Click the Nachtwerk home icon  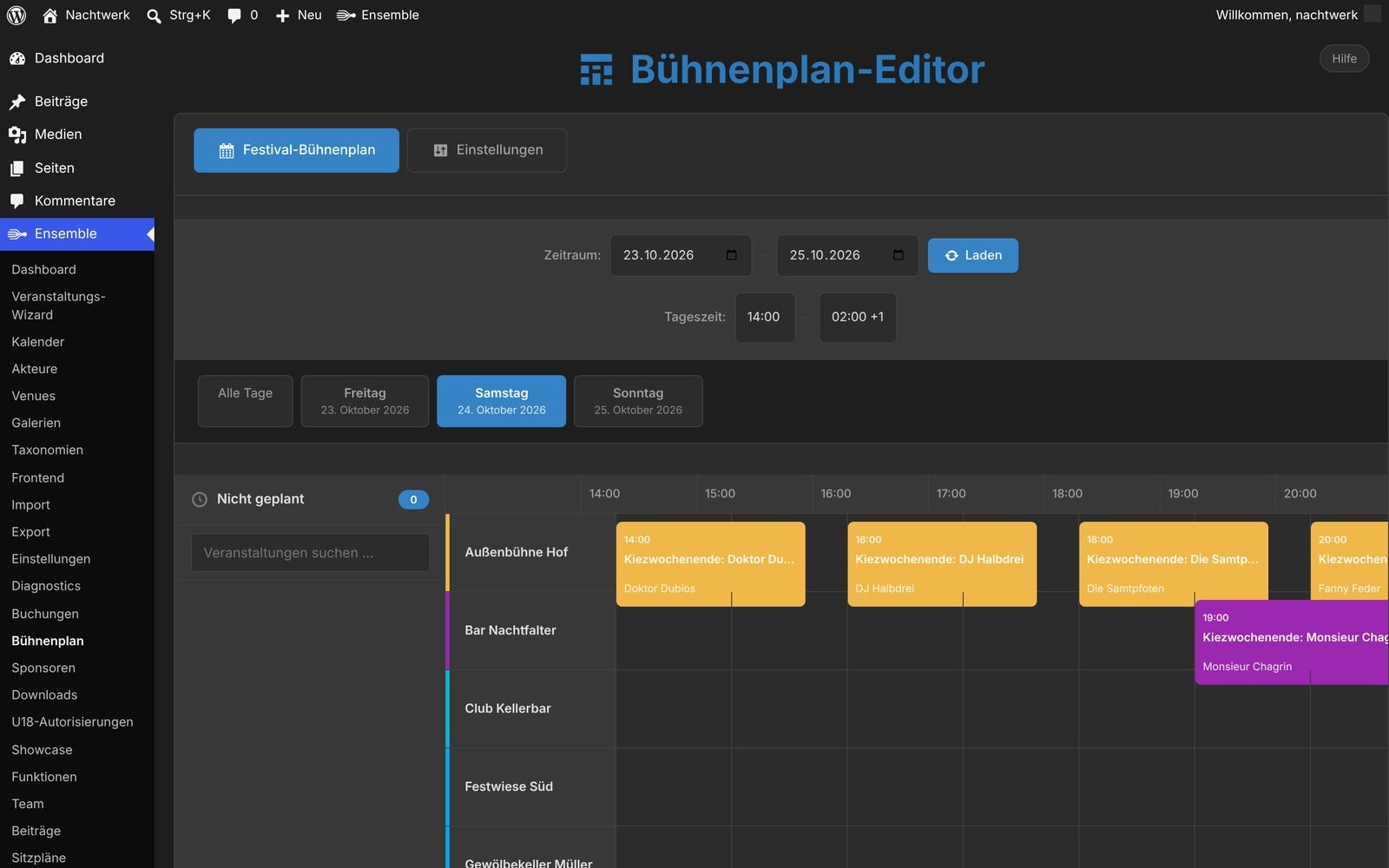(50, 16)
